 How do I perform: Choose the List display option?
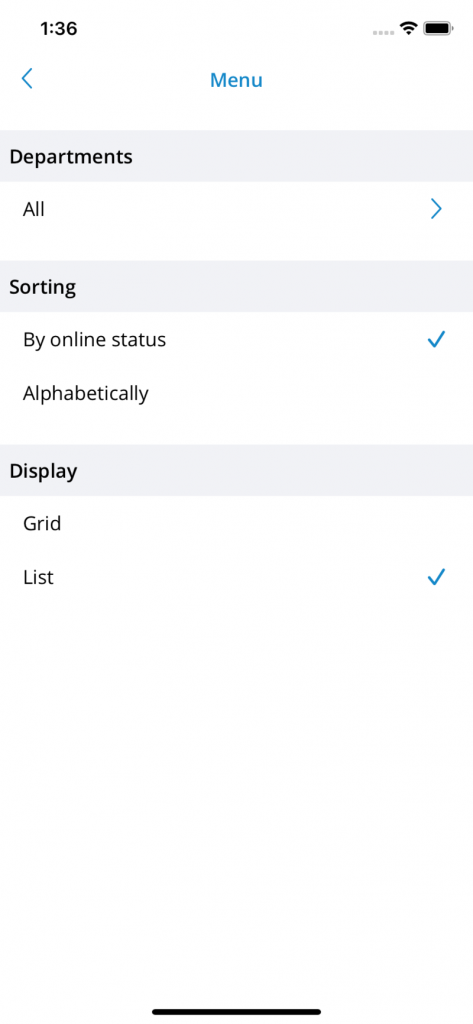click(x=236, y=577)
